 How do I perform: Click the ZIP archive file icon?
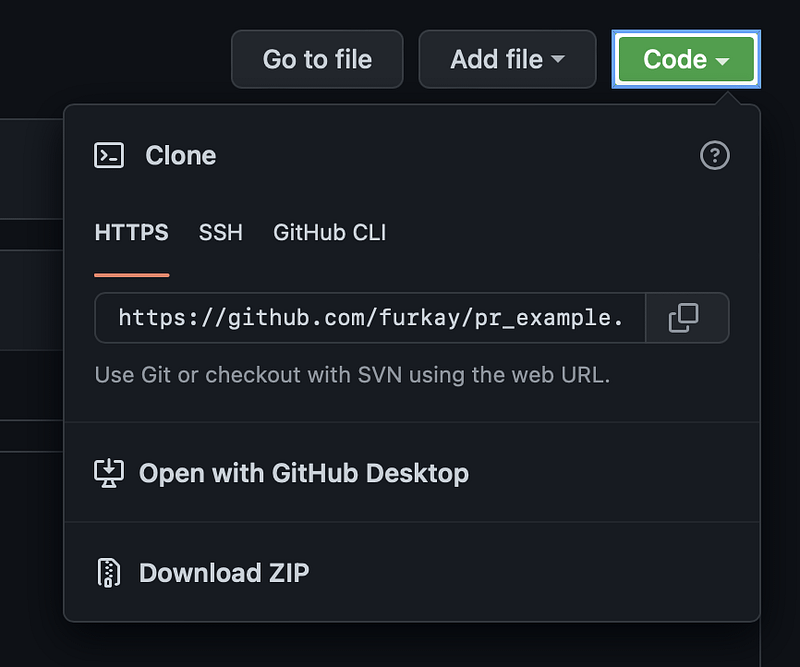(108, 573)
